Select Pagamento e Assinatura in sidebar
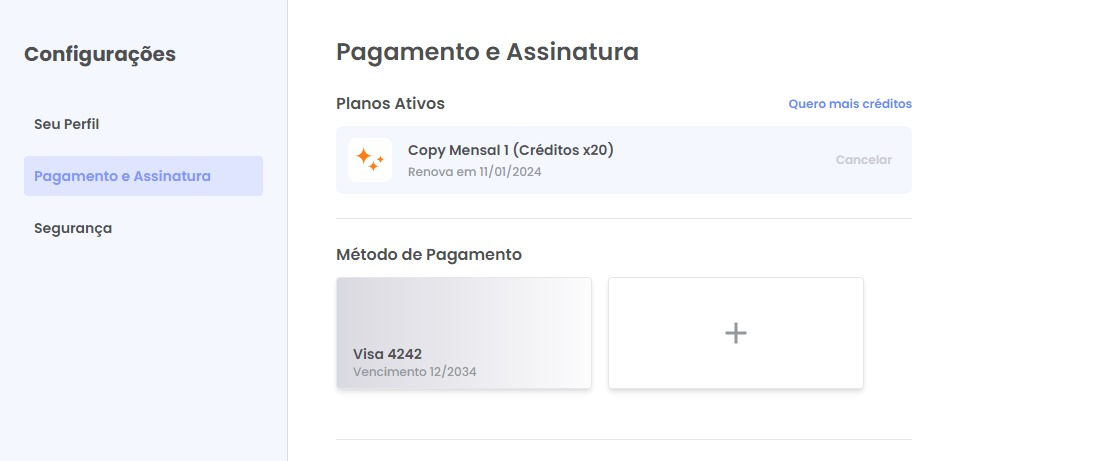Image resolution: width=1120 pixels, height=461 pixels. [x=144, y=176]
